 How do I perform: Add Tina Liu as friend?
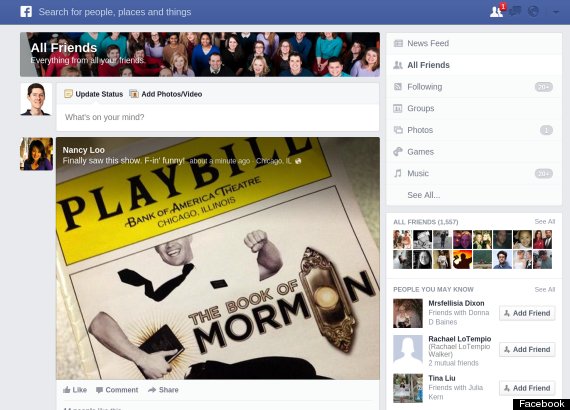point(527,388)
